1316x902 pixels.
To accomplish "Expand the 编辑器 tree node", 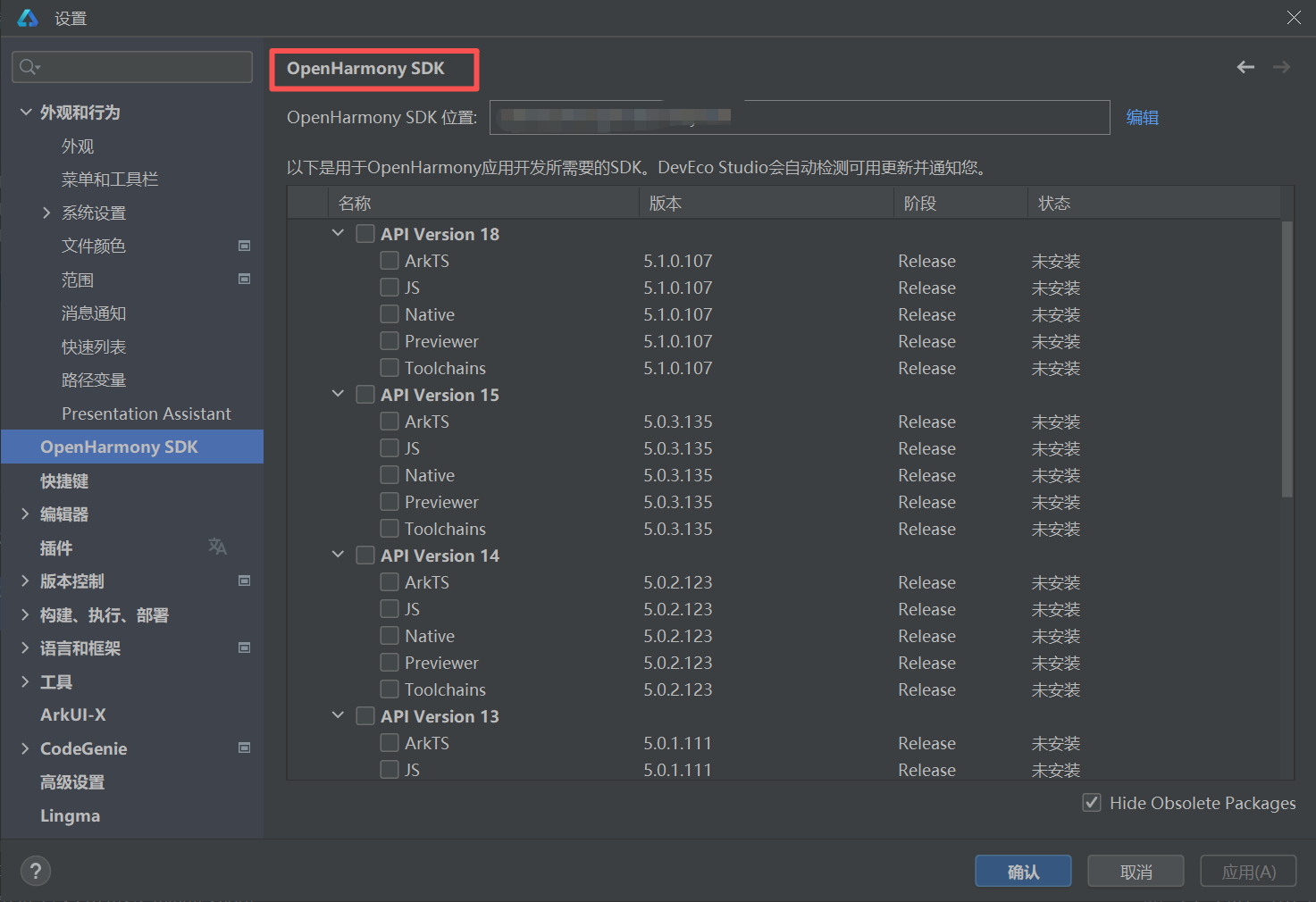I will click(x=25, y=514).
